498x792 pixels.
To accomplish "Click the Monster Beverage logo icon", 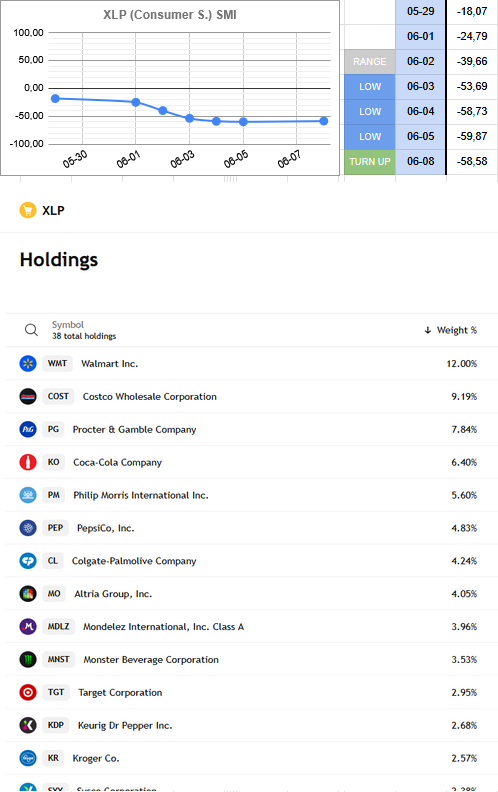I will pos(28,659).
